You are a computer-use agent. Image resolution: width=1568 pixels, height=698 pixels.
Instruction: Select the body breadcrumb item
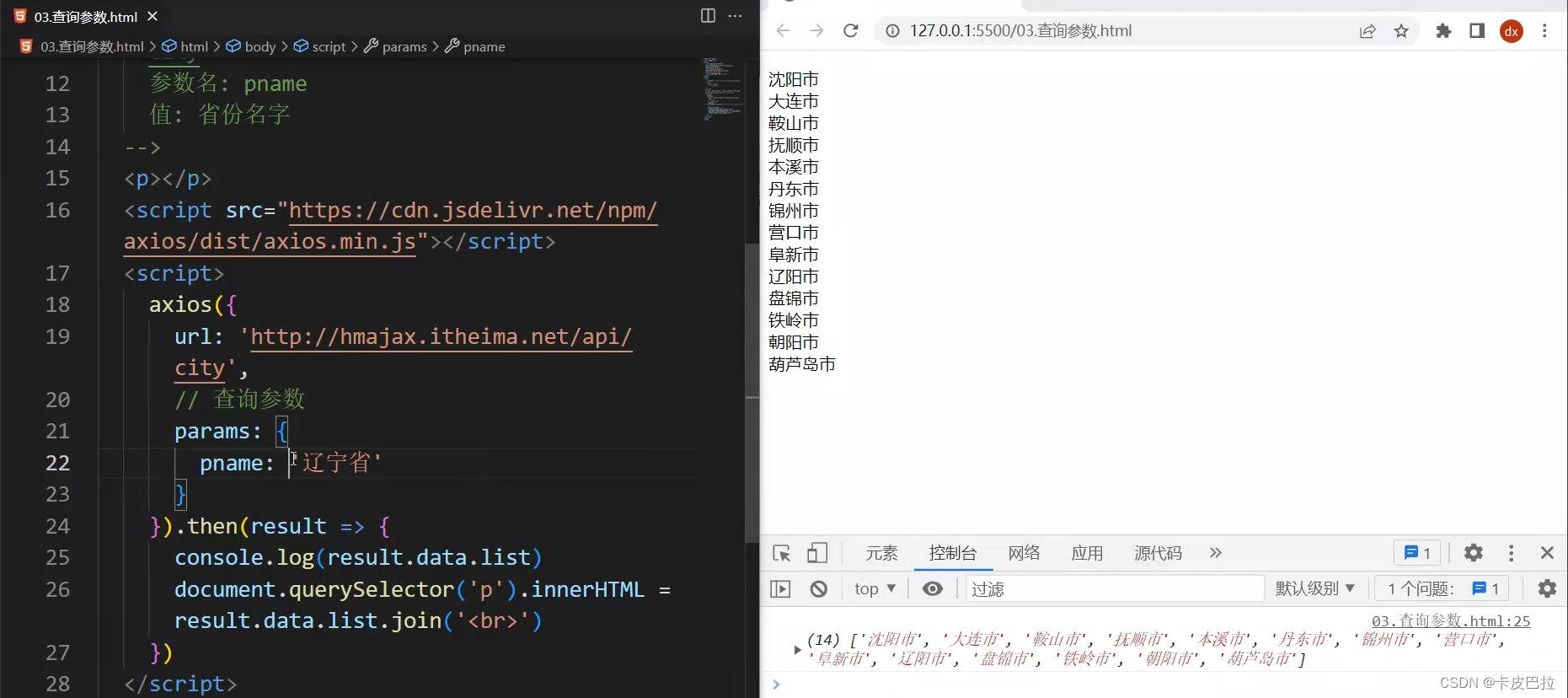(251, 46)
